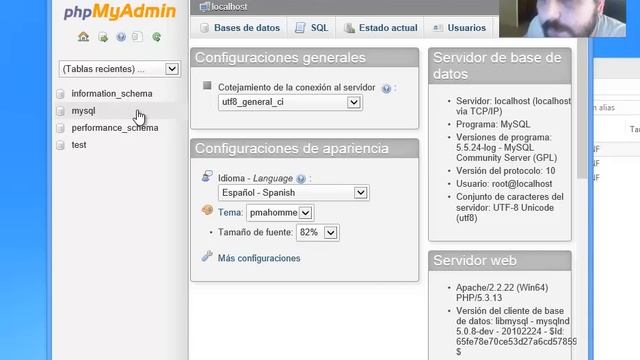Click the 'Servidor: localhost' entry

tap(513, 106)
